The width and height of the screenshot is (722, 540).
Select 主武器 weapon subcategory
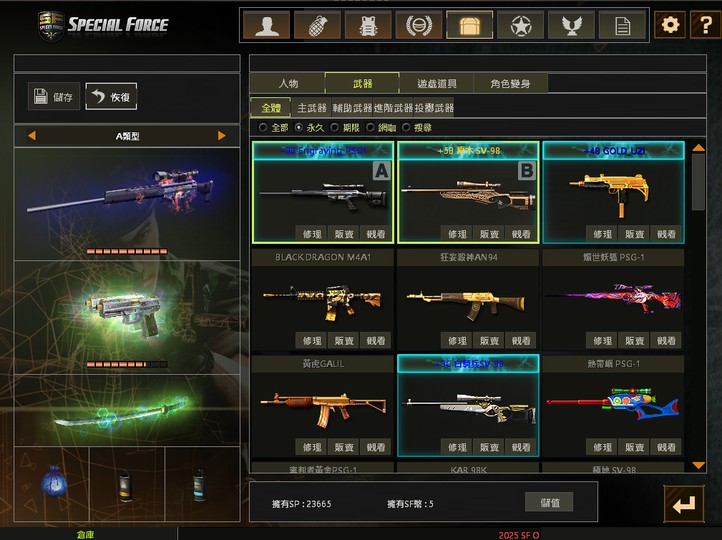312,108
